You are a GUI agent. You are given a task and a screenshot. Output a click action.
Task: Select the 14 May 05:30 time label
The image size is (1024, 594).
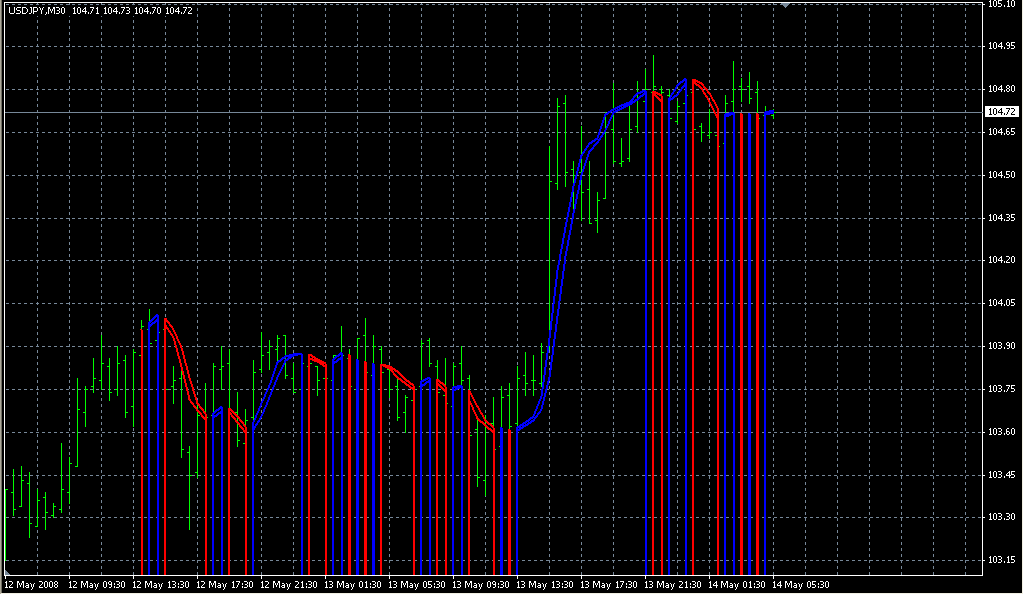click(802, 584)
